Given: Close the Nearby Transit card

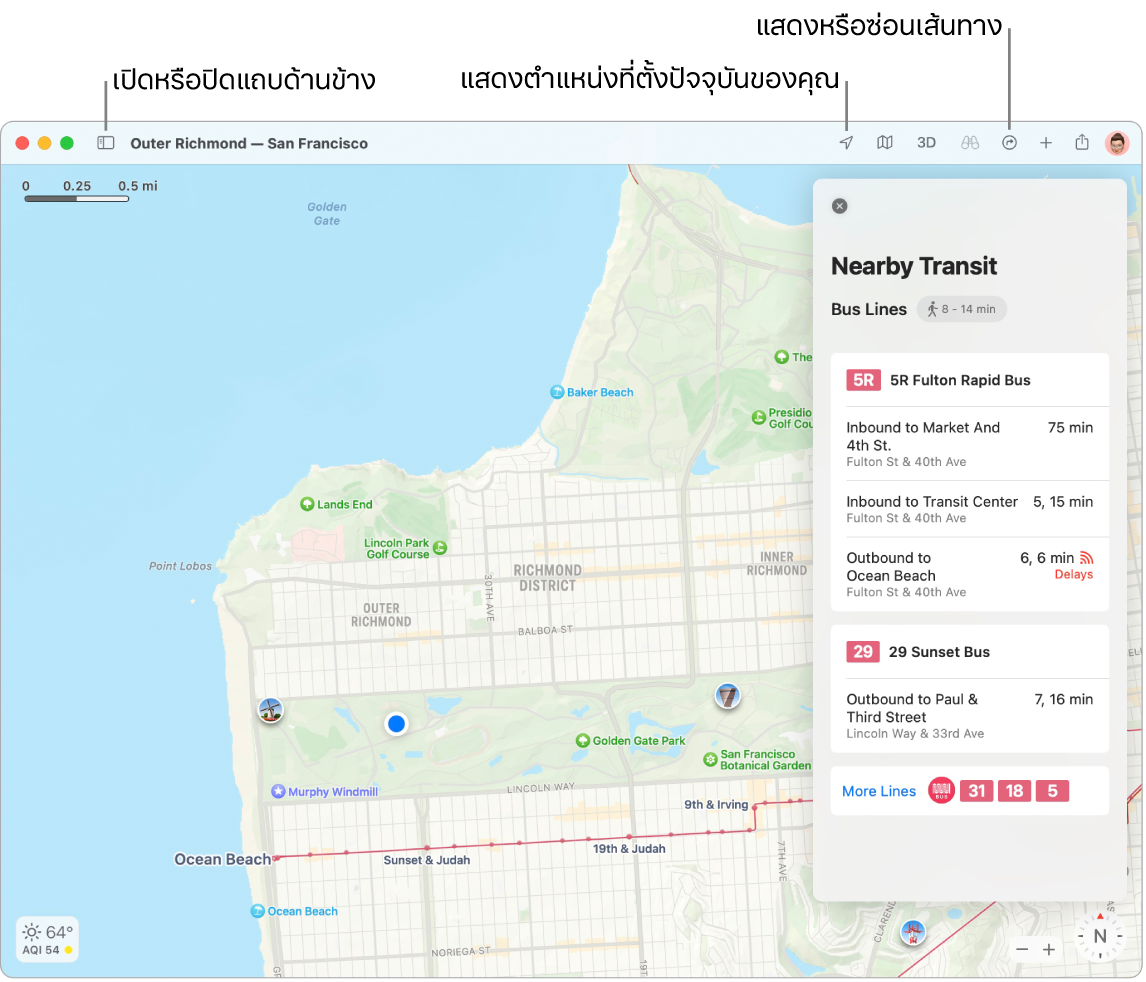Looking at the screenshot, I should 840,206.
